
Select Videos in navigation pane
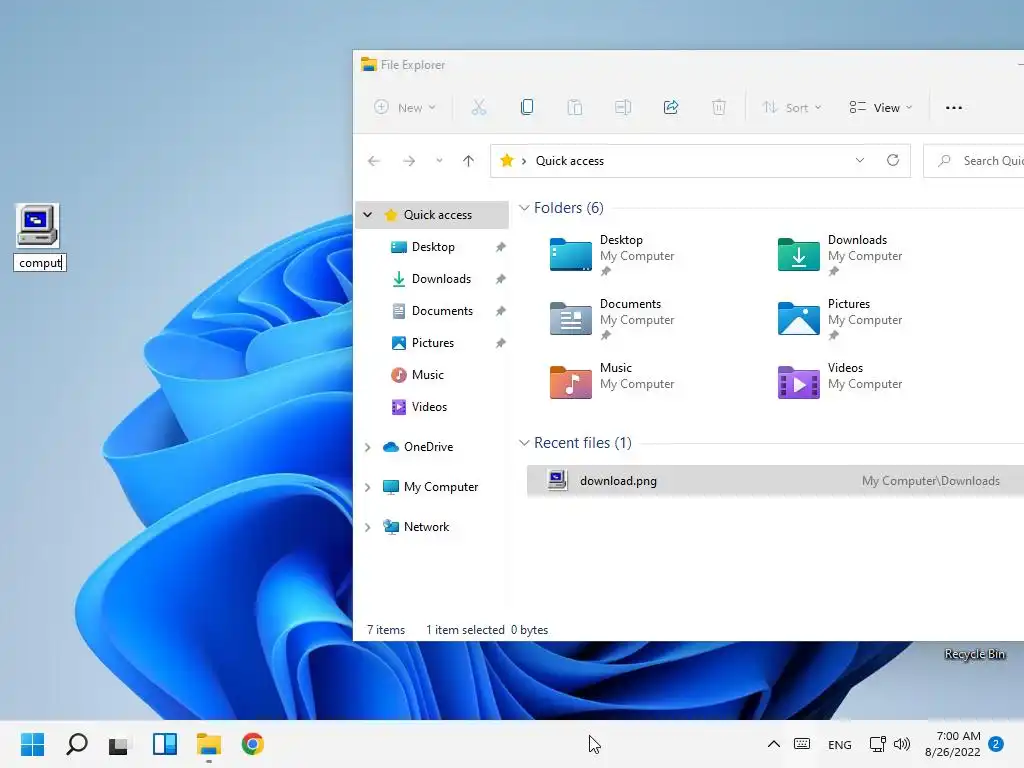point(429,407)
